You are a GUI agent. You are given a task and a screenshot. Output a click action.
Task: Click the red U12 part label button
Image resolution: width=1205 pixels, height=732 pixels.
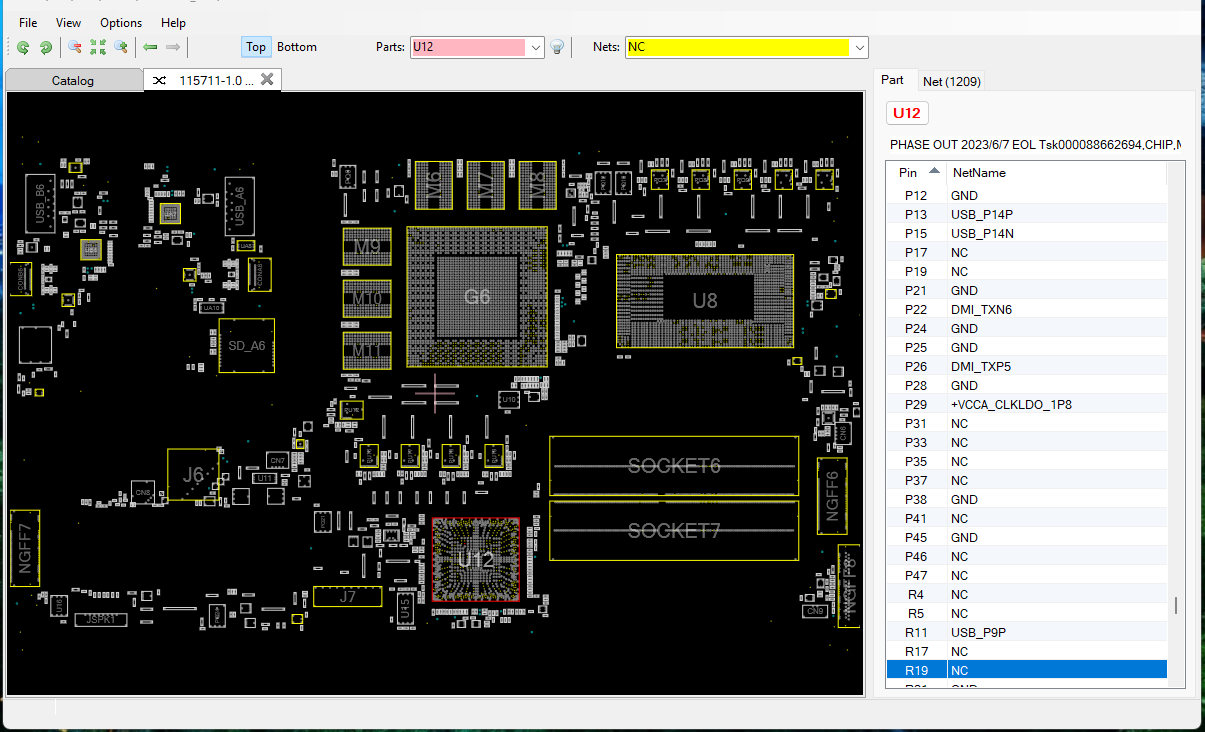tap(907, 113)
